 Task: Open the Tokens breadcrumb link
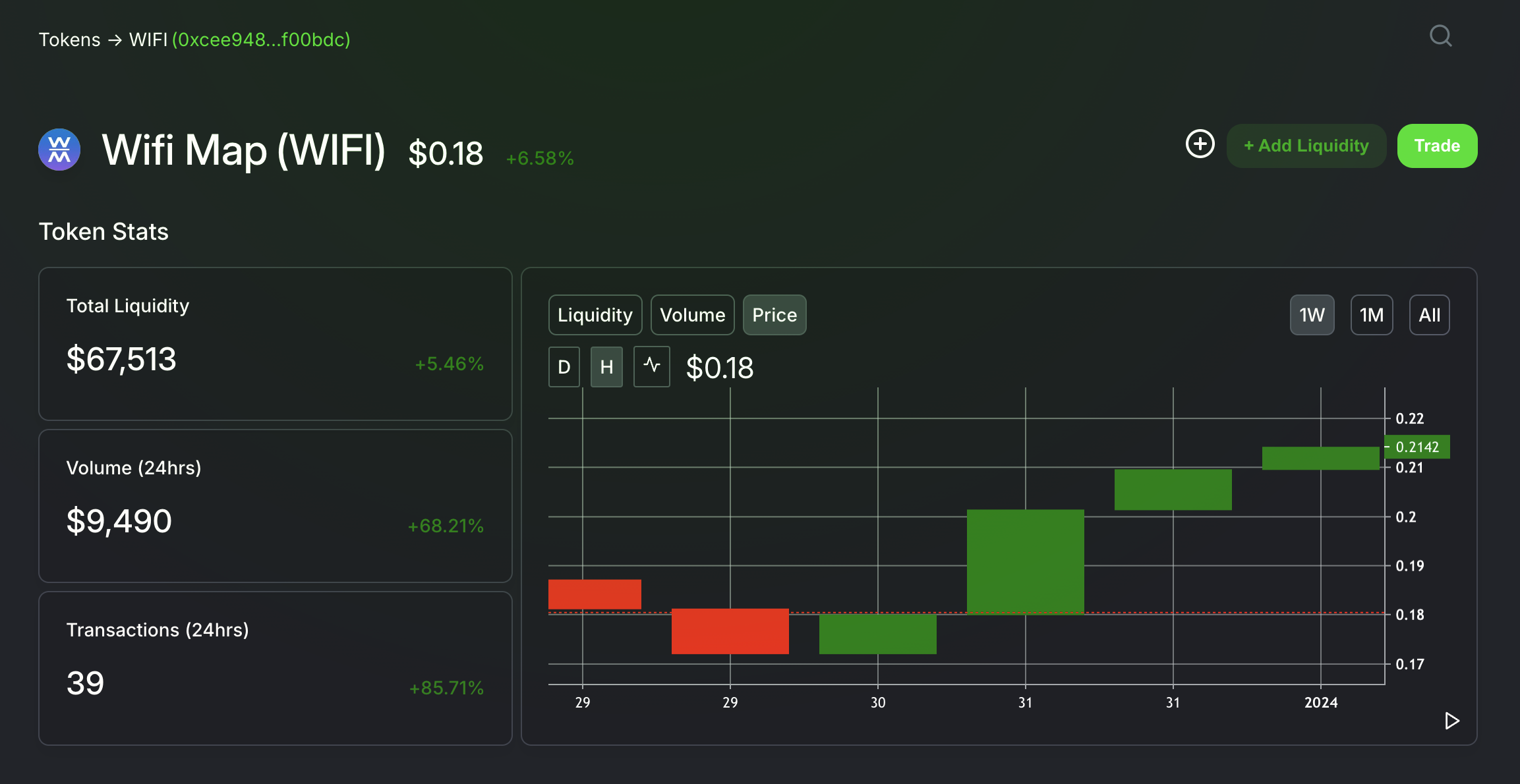click(70, 40)
